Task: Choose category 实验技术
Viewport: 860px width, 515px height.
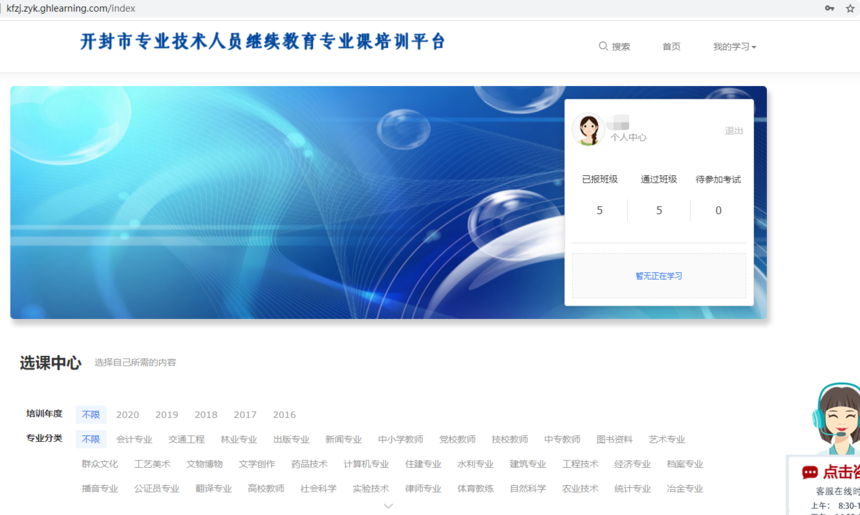Action: coord(371,489)
